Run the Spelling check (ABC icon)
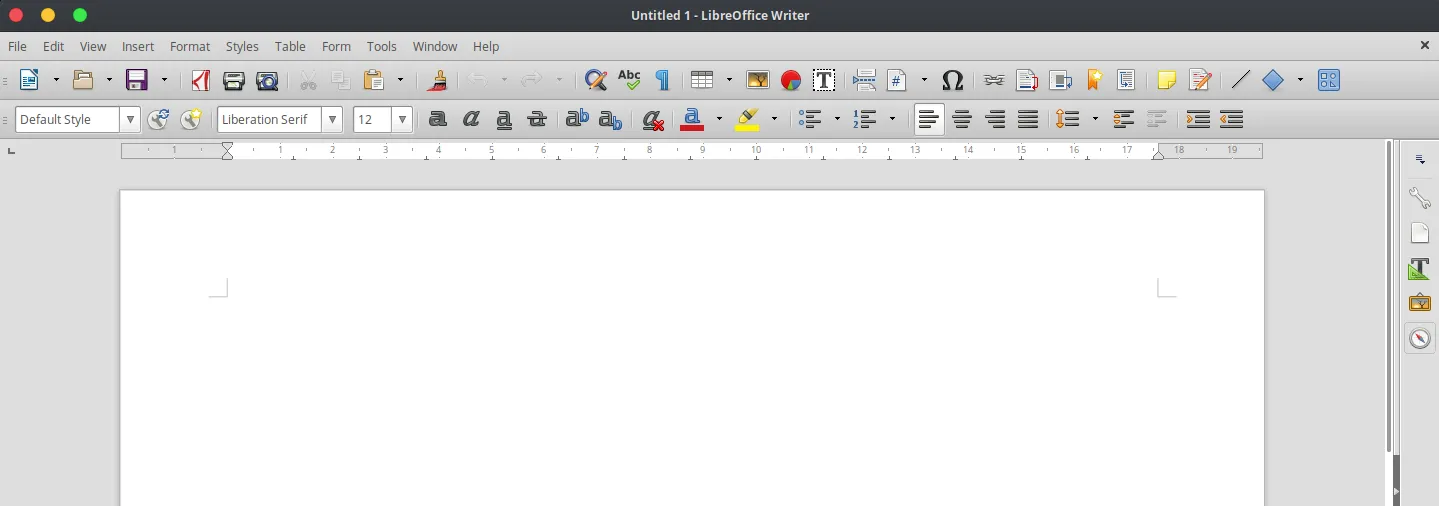Viewport: 1439px width, 506px height. click(x=629, y=80)
